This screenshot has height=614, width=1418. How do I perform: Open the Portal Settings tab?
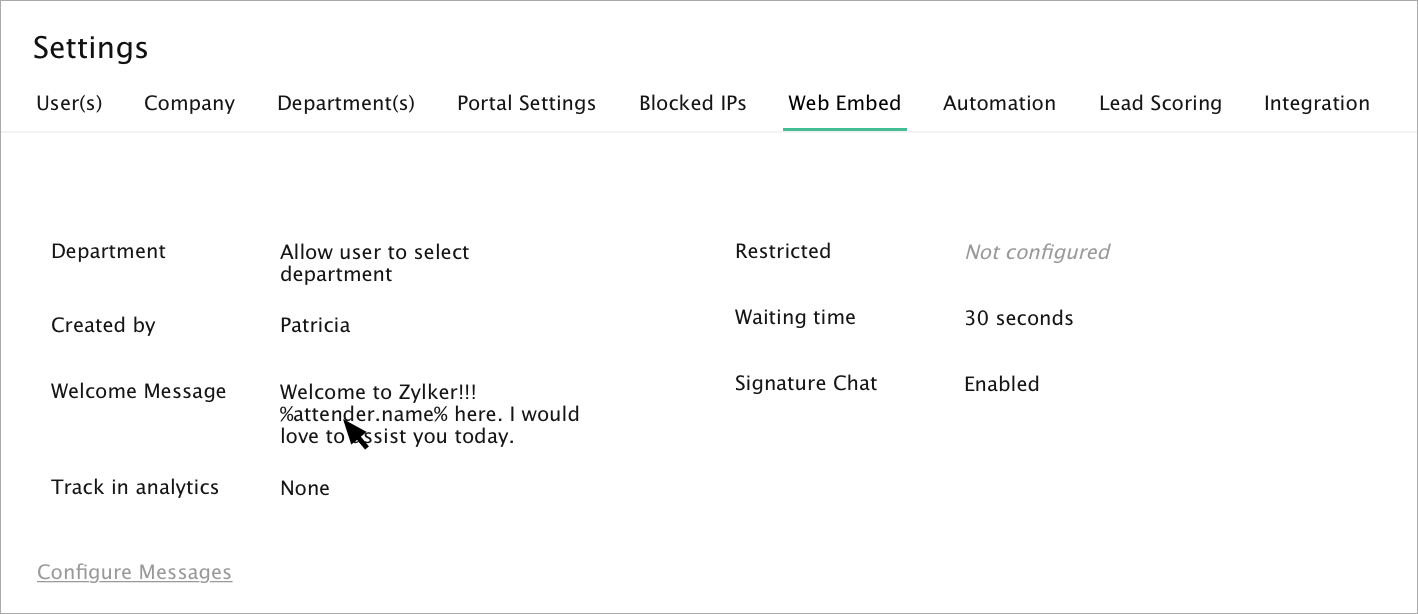tap(526, 103)
